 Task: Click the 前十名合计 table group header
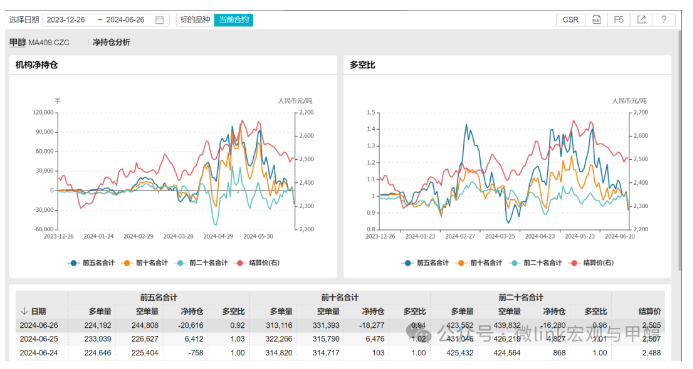(340, 297)
